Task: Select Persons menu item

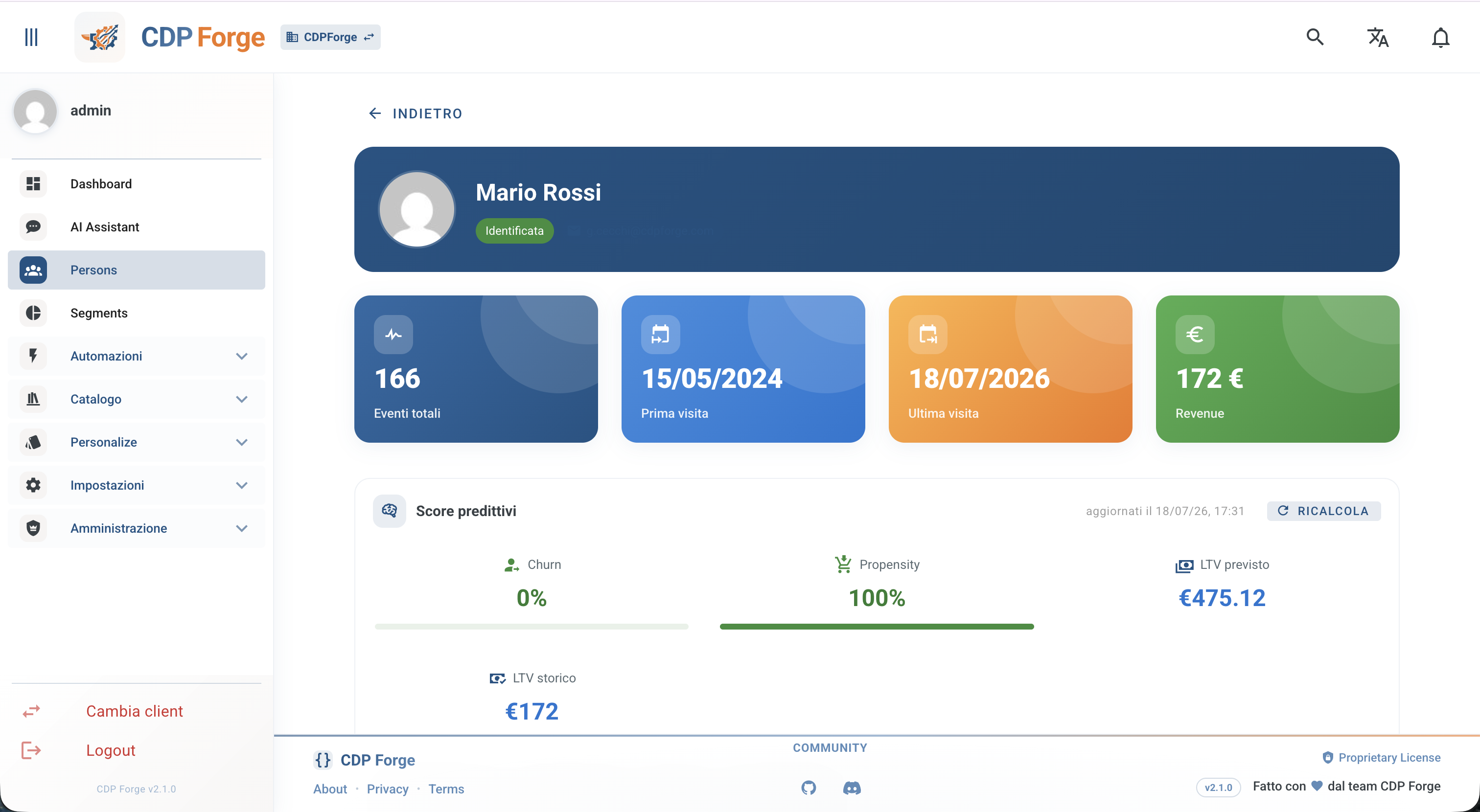Action: click(137, 270)
